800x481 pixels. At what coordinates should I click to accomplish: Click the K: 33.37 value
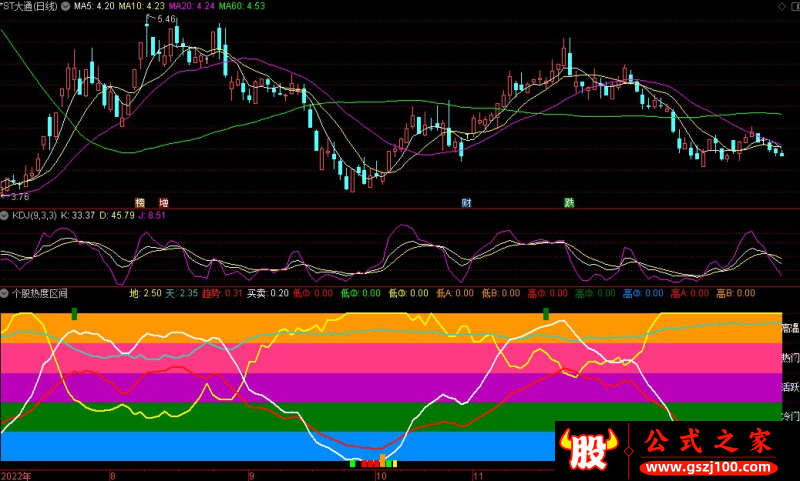tap(78, 216)
